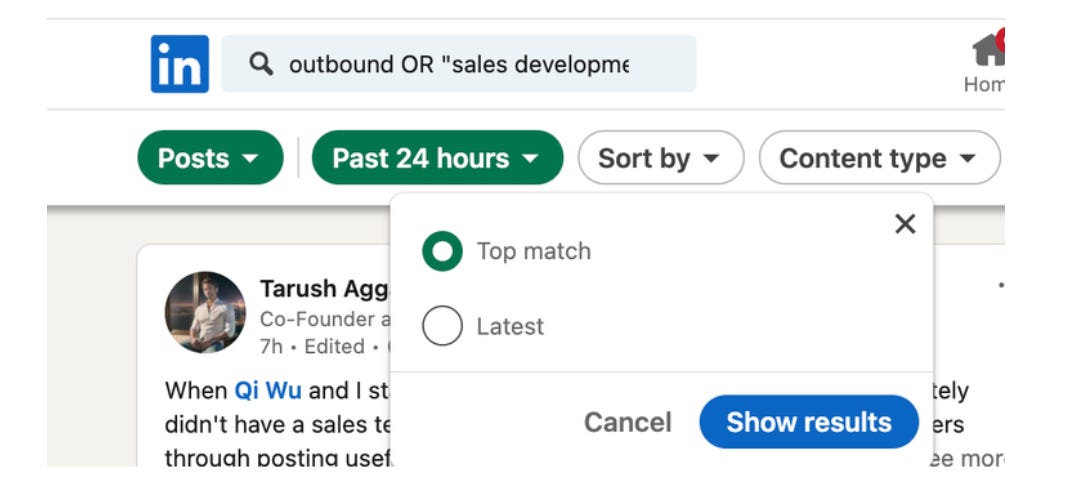Cancel the sort selection
The height and width of the screenshot is (500, 1070).
[x=628, y=422]
